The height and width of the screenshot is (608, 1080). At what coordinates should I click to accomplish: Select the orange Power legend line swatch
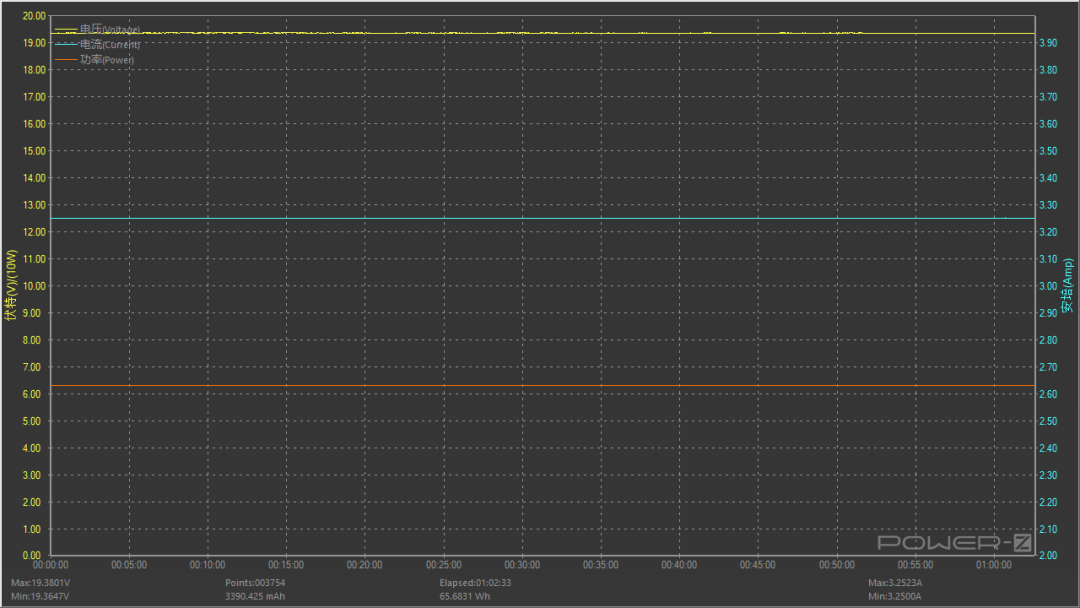tap(66, 60)
